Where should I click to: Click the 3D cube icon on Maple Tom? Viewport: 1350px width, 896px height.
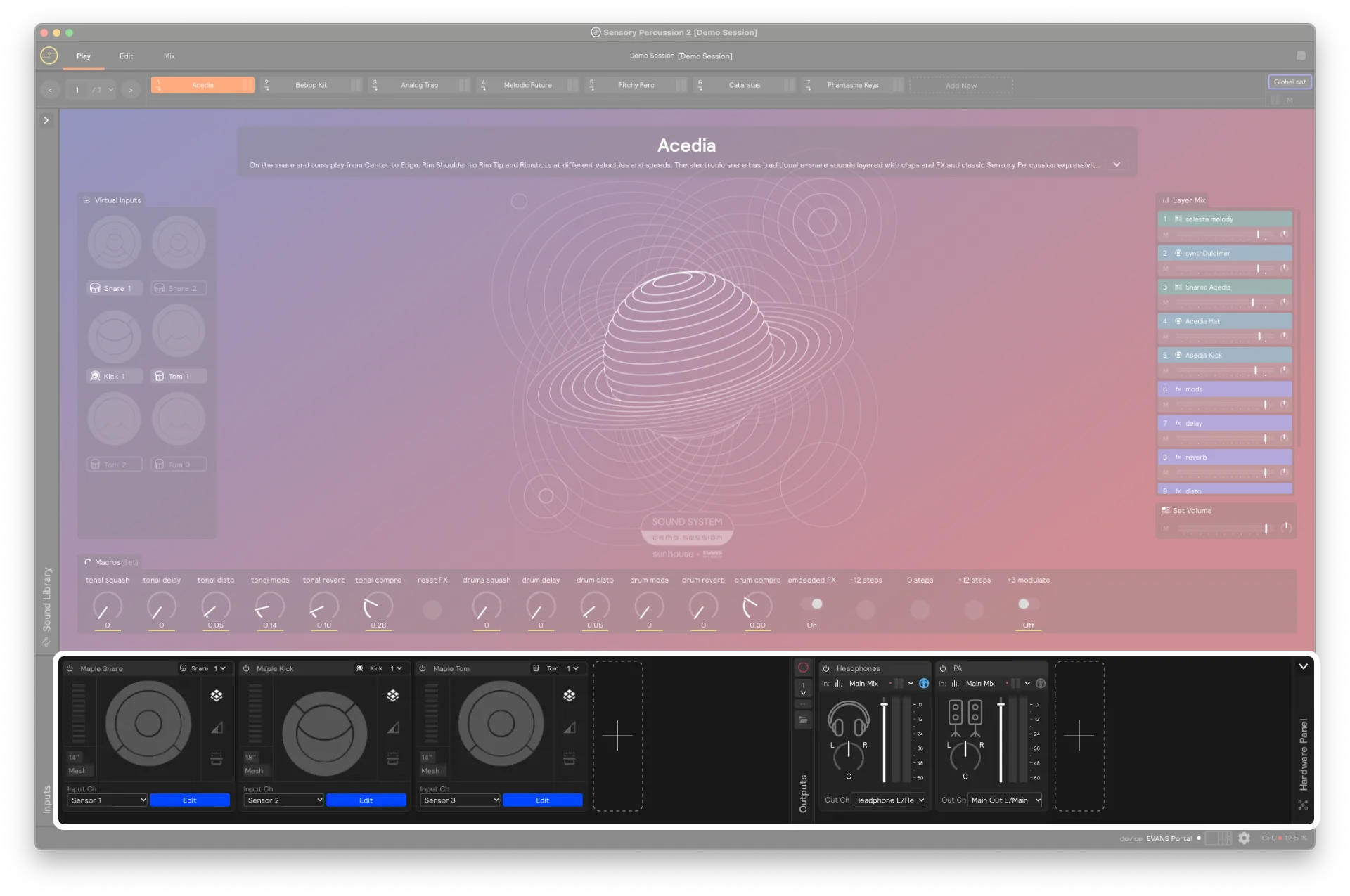coord(570,695)
